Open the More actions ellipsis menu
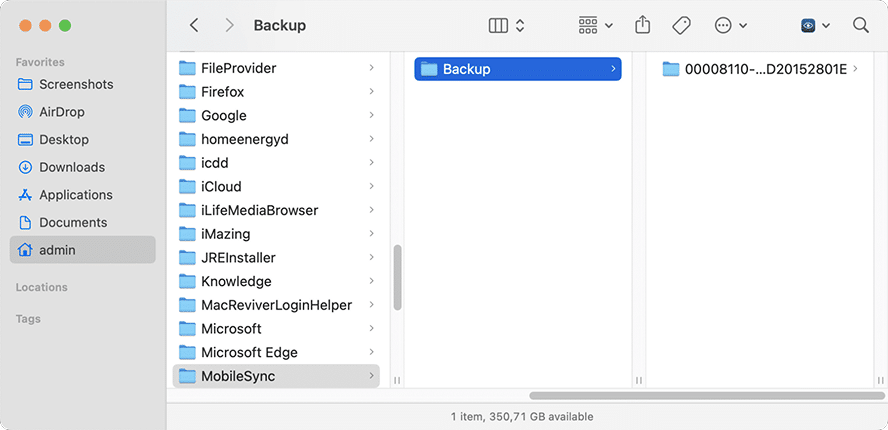 723,25
